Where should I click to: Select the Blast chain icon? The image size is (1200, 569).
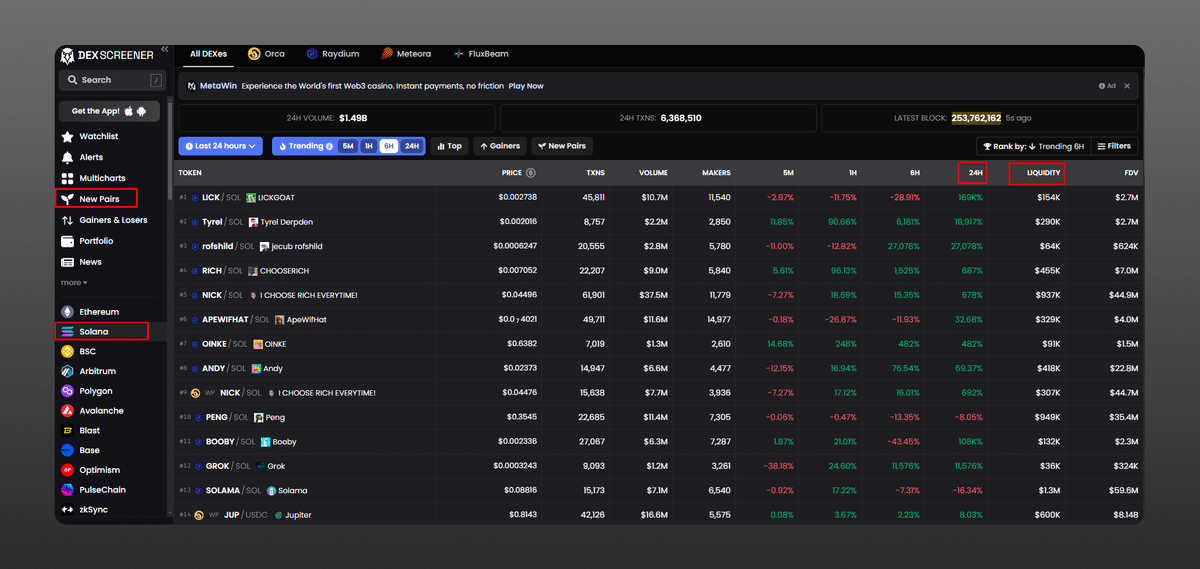[68, 430]
